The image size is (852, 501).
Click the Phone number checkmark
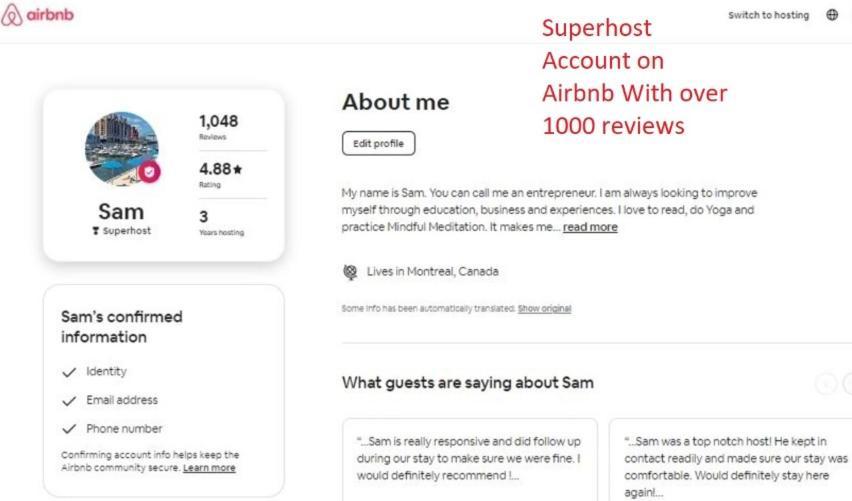pos(69,429)
